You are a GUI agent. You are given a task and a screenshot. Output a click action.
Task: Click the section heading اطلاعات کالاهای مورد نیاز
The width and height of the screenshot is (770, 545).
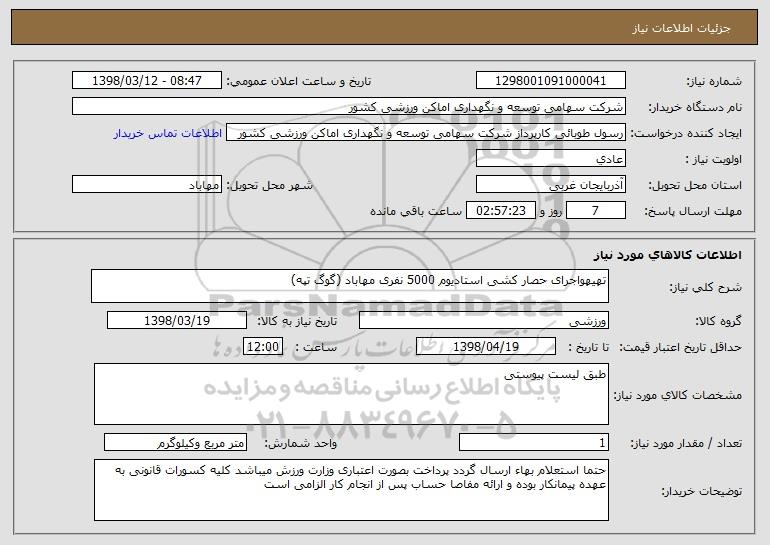tap(667, 255)
